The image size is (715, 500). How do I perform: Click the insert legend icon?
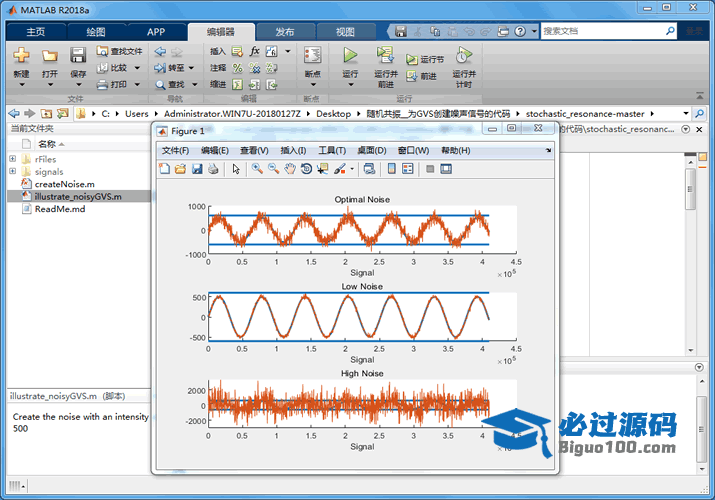[408, 169]
